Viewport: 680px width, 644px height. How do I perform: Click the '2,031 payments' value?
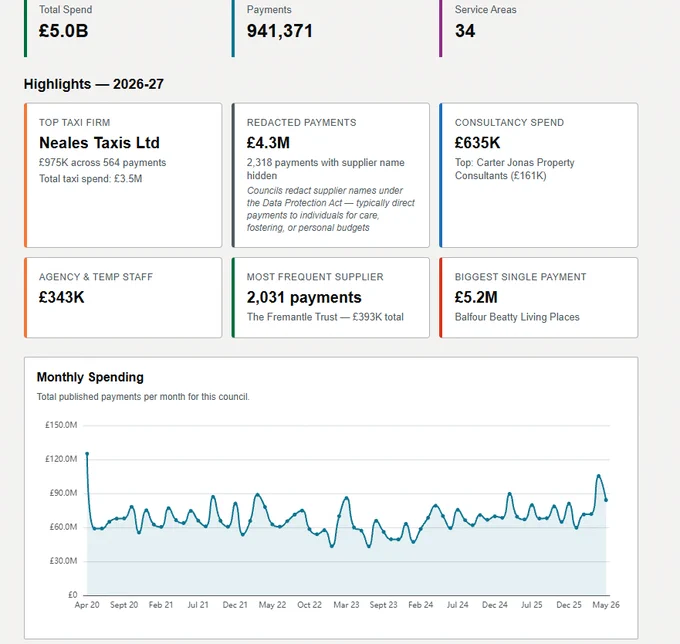(x=304, y=297)
